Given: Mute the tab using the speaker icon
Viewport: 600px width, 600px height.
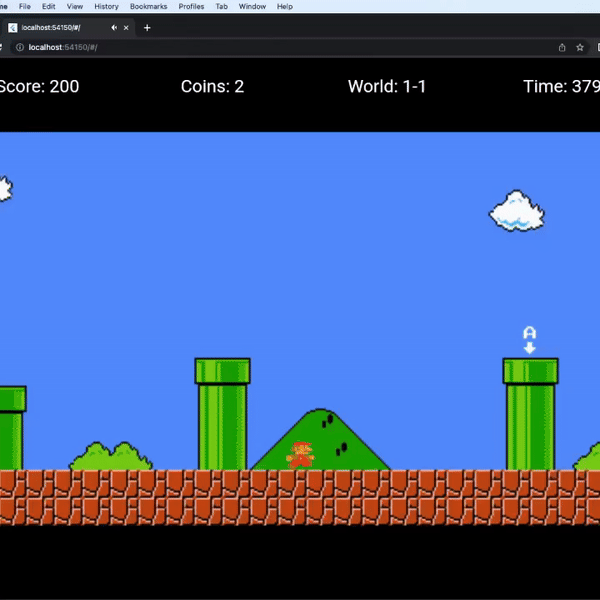Looking at the screenshot, I should (114, 28).
